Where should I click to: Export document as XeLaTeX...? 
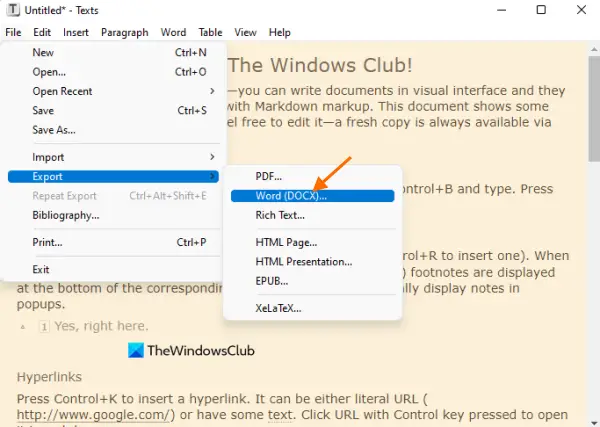tap(313, 308)
